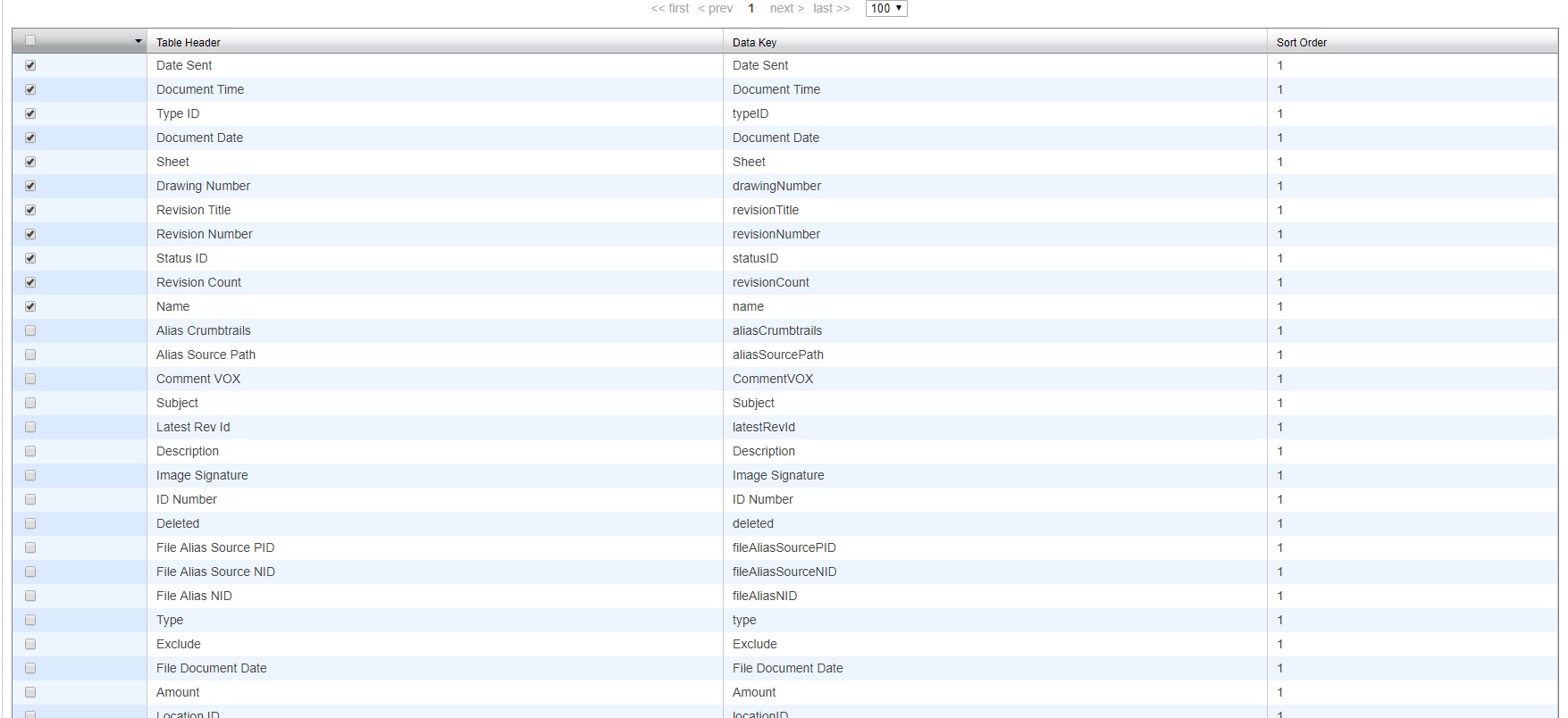Uncheck the Revision Count row checkbox

tap(30, 282)
